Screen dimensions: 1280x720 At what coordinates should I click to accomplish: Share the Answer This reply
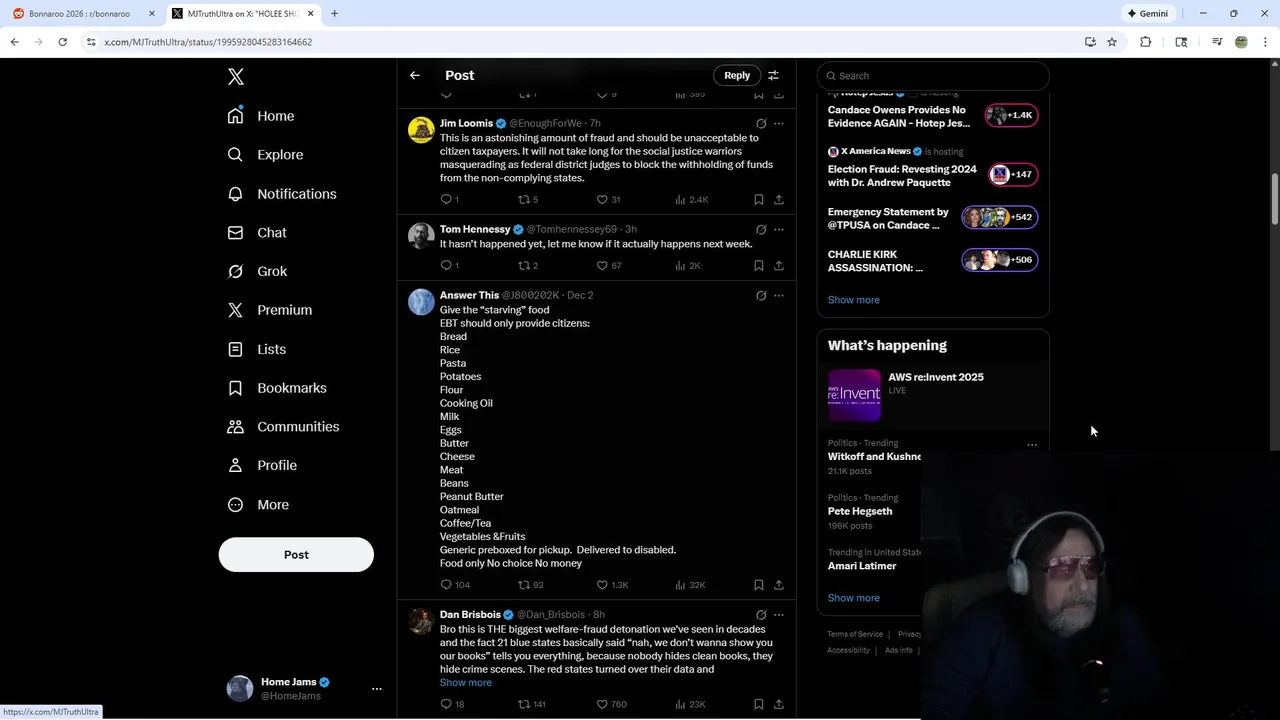tap(779, 585)
